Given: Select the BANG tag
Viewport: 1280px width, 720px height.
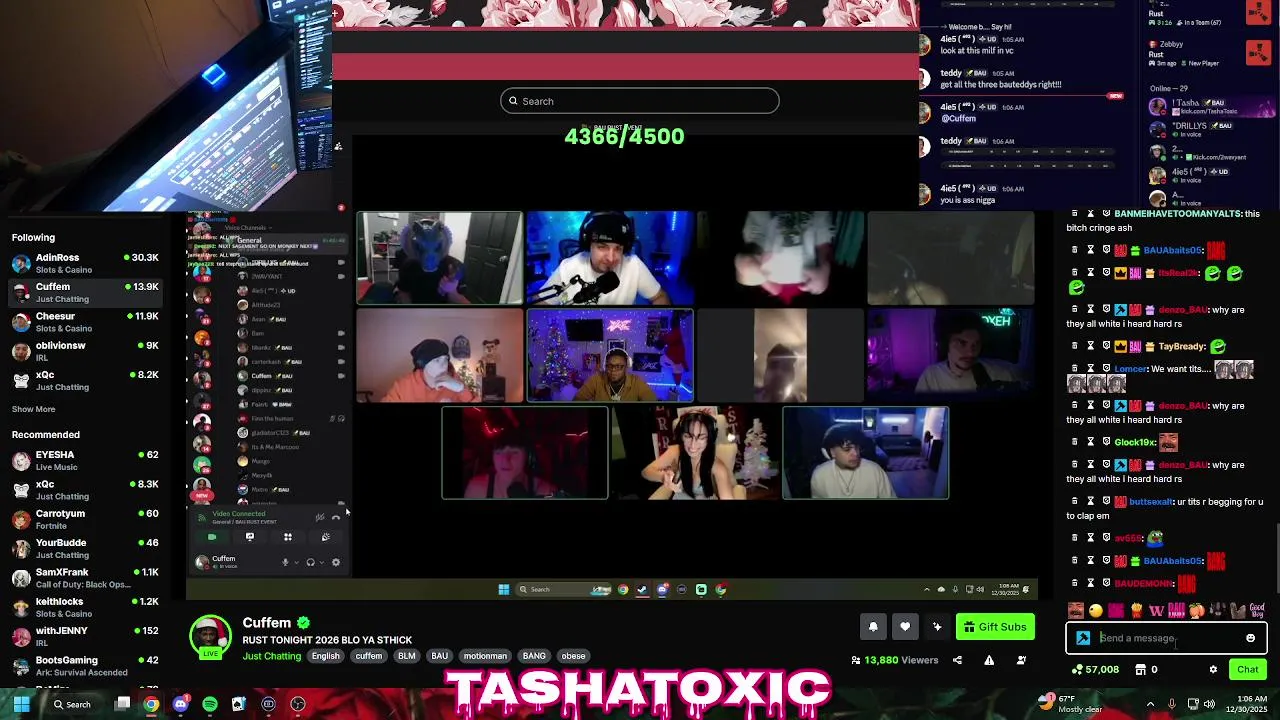Looking at the screenshot, I should click(x=534, y=656).
